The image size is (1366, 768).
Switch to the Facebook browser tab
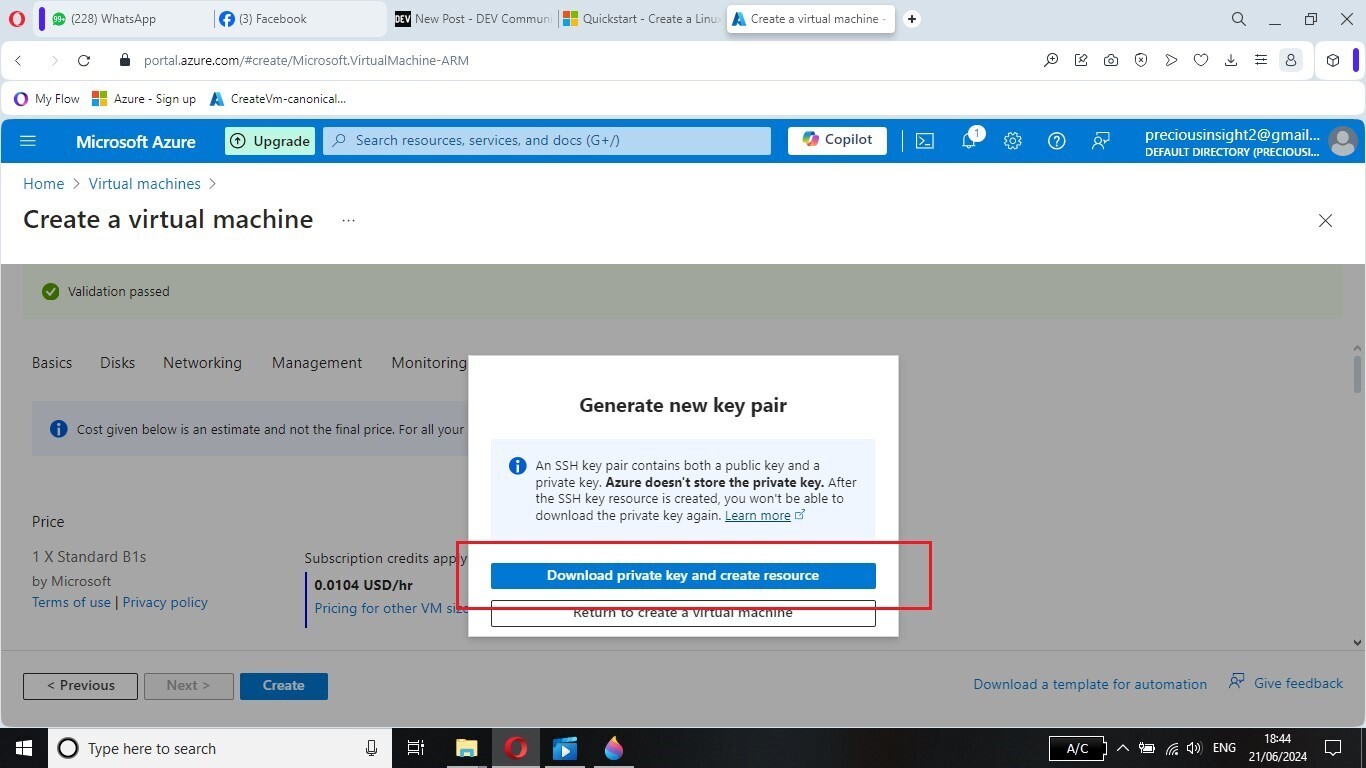click(x=300, y=19)
